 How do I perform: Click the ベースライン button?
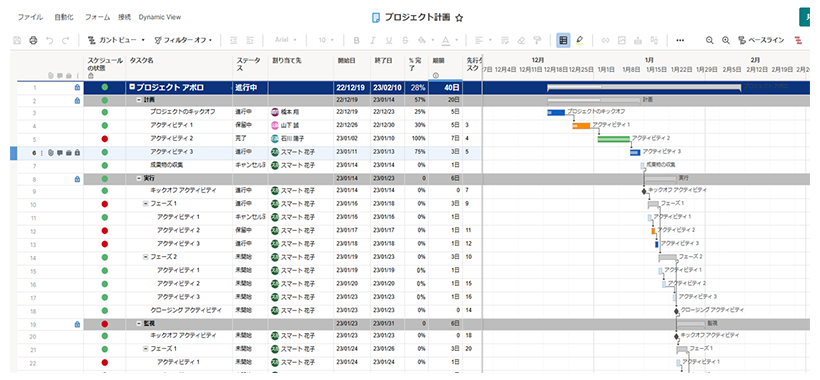pyautogui.click(x=761, y=40)
